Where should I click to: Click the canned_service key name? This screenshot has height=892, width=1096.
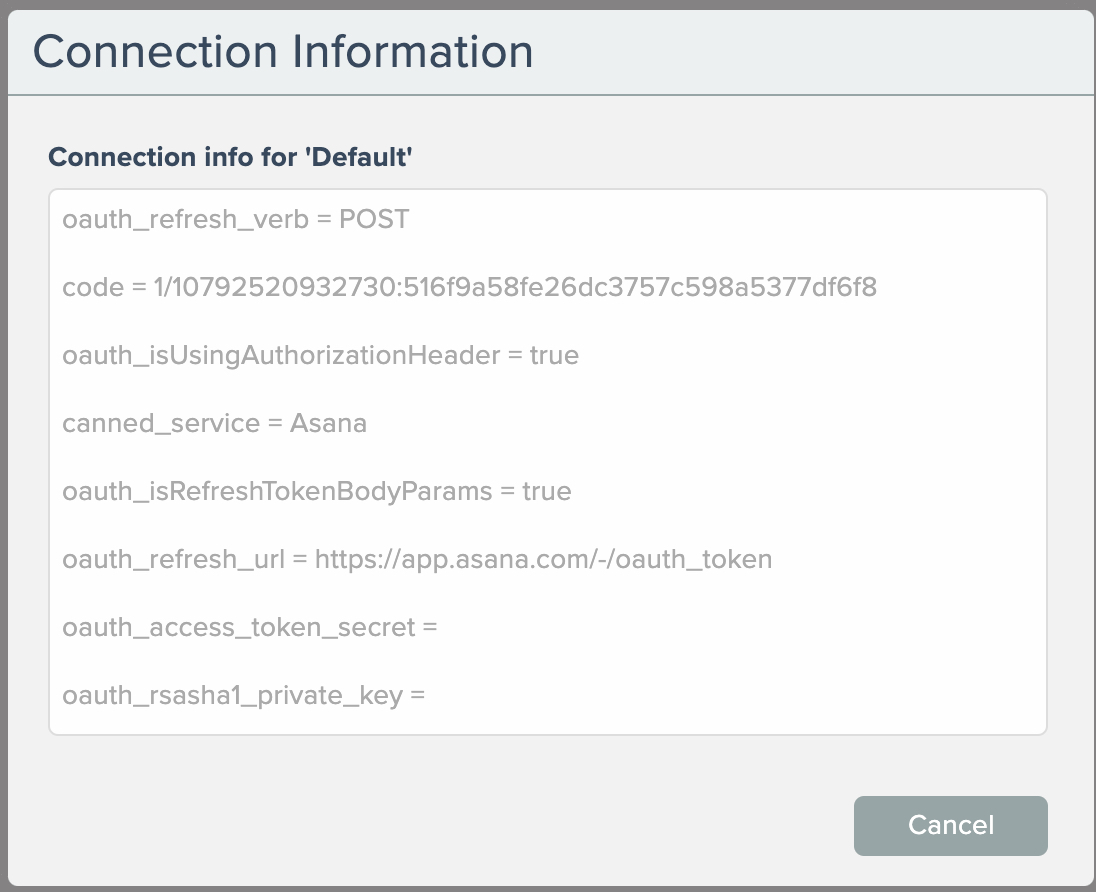(161, 423)
